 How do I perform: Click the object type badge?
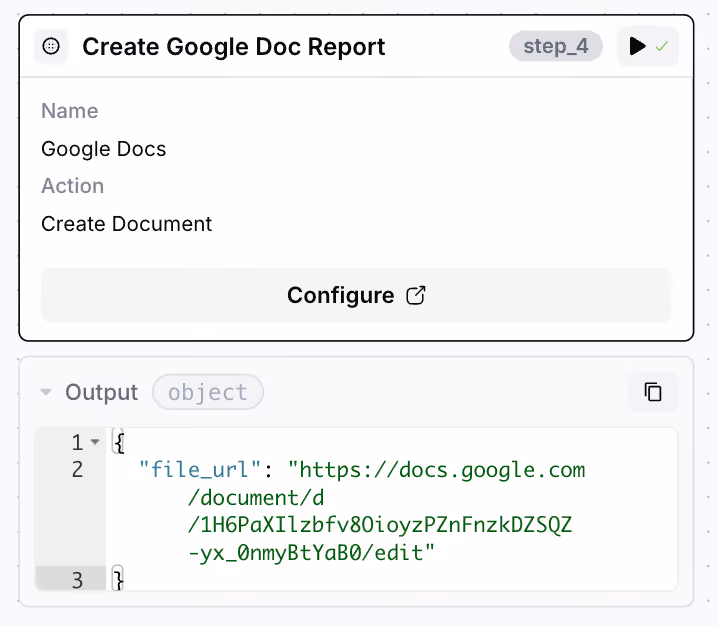(208, 392)
